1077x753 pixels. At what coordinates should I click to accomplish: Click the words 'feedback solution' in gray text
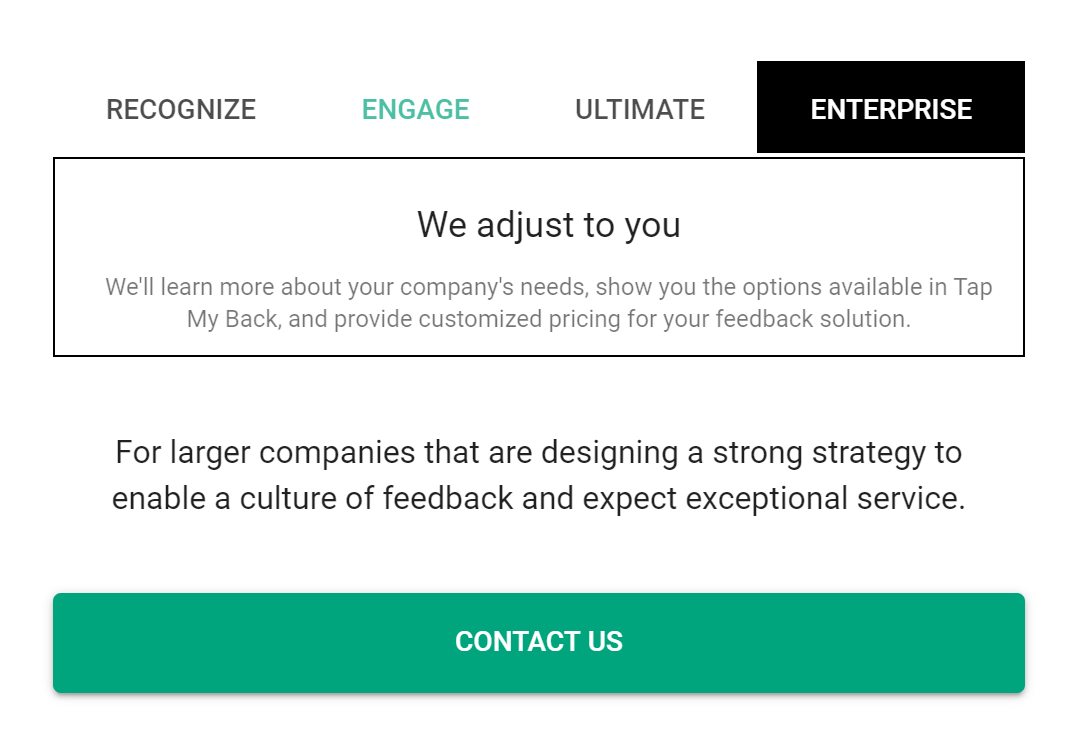pos(813,319)
